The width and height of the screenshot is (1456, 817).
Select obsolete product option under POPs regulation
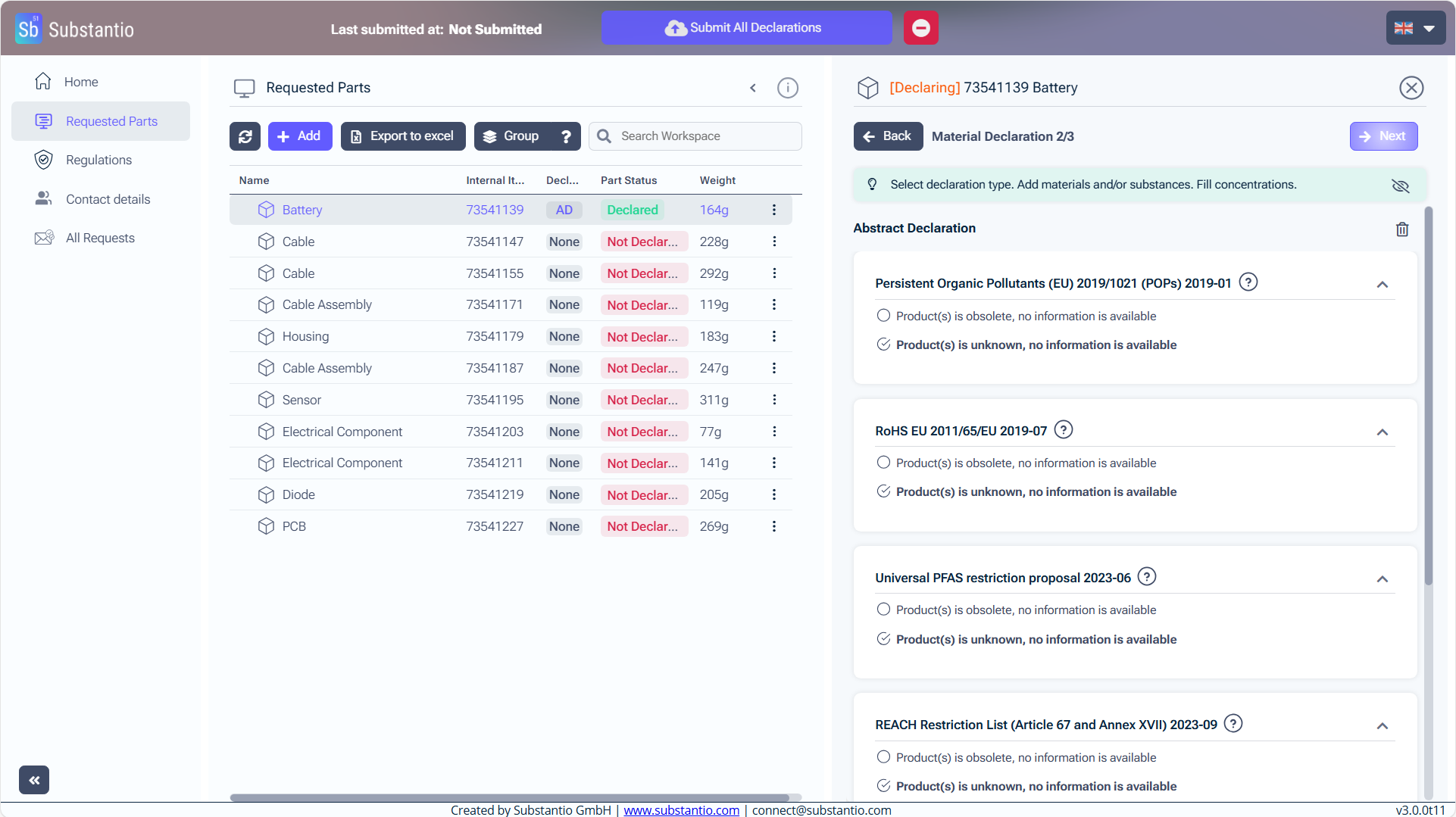pyautogui.click(x=883, y=316)
